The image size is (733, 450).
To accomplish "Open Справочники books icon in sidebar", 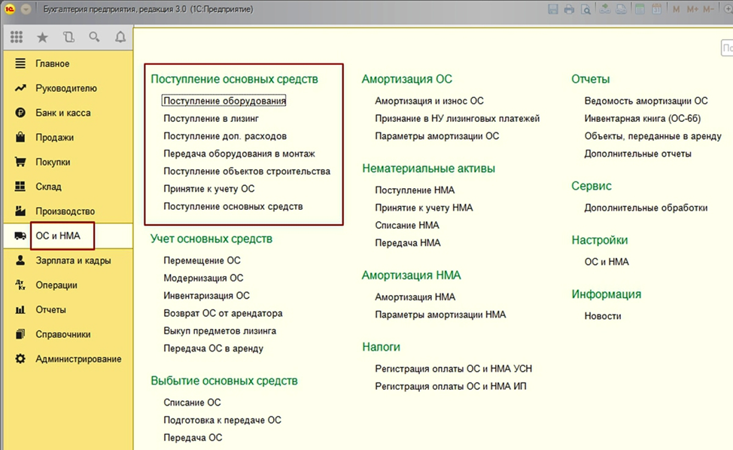I will click(x=20, y=334).
